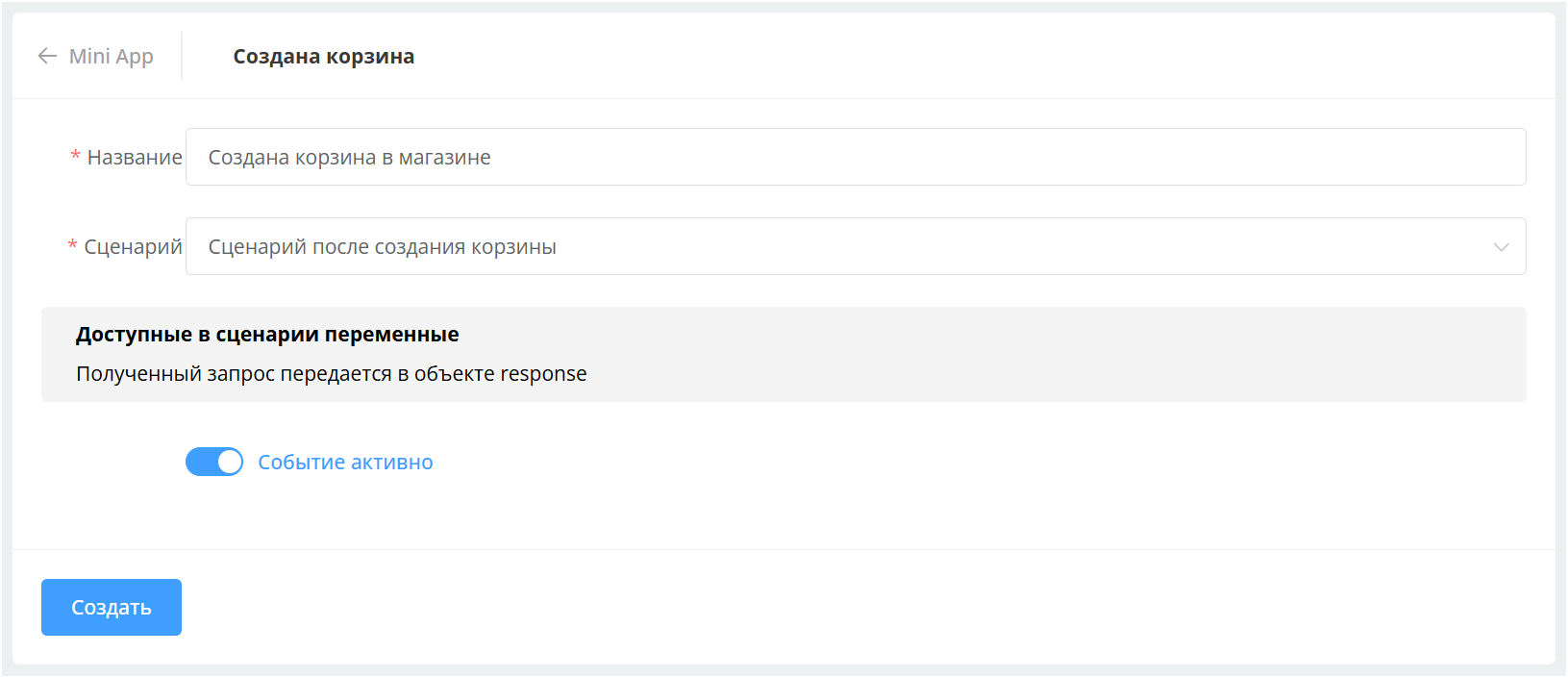The height and width of the screenshot is (678, 1568).
Task: Click selected value 'Сценарий после создания корзины'
Action: point(382,246)
